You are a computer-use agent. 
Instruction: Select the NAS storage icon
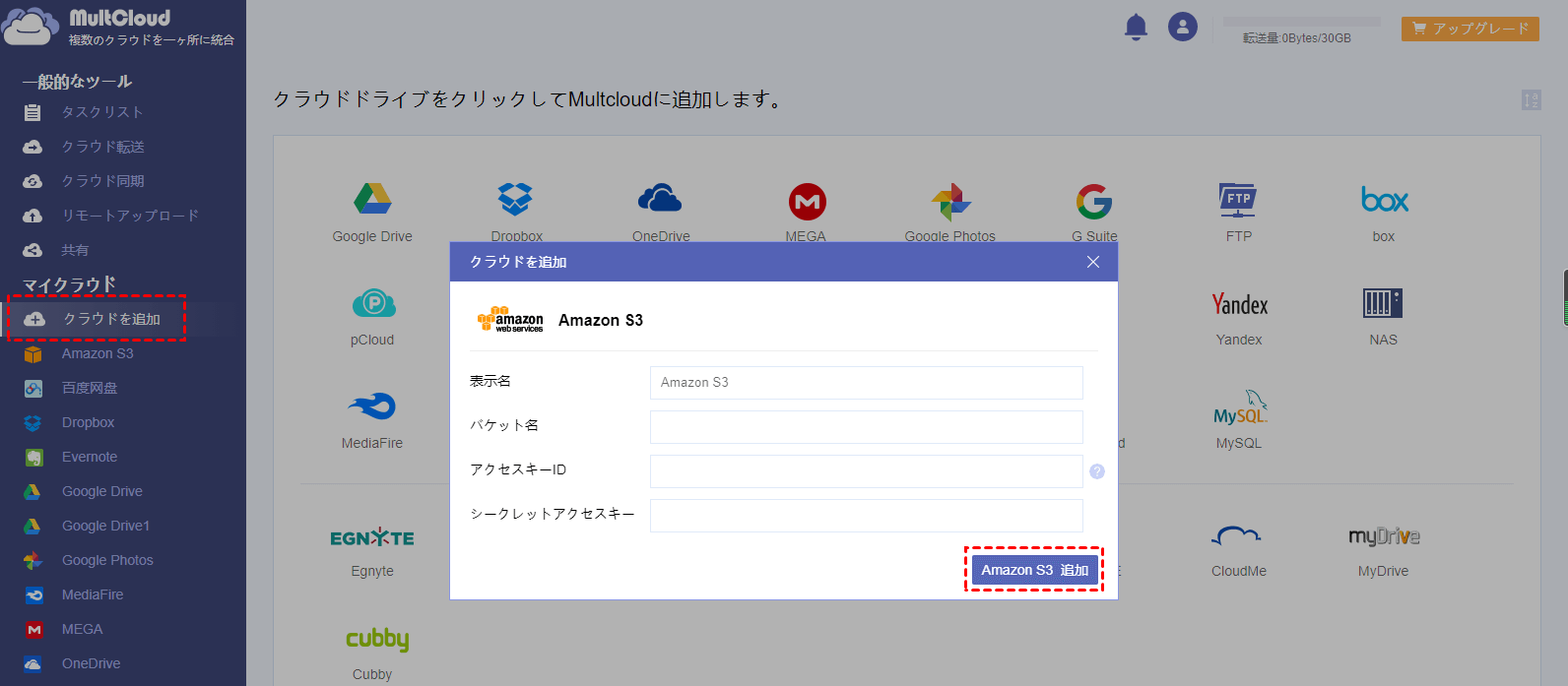[1383, 303]
